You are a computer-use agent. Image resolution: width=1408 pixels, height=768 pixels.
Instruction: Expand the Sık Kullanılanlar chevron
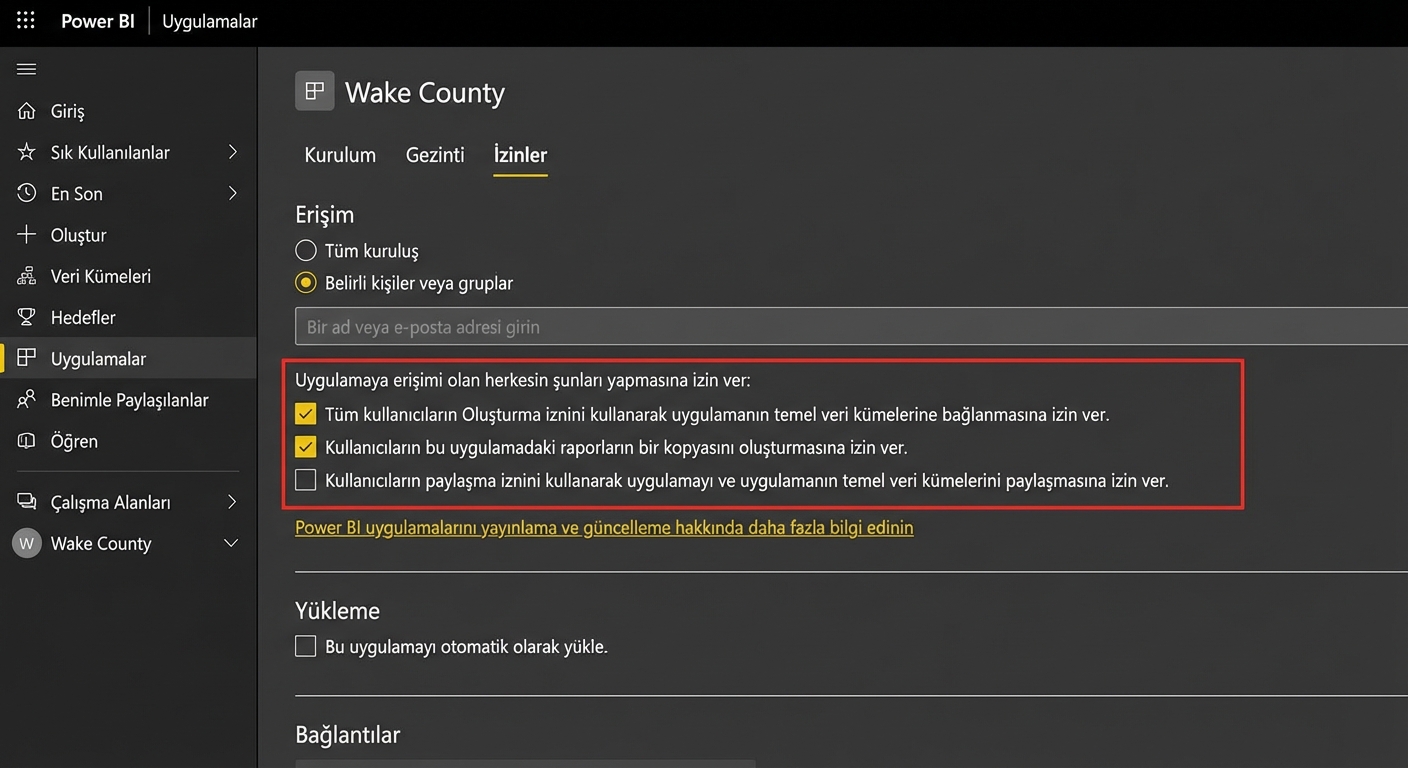pyautogui.click(x=232, y=152)
